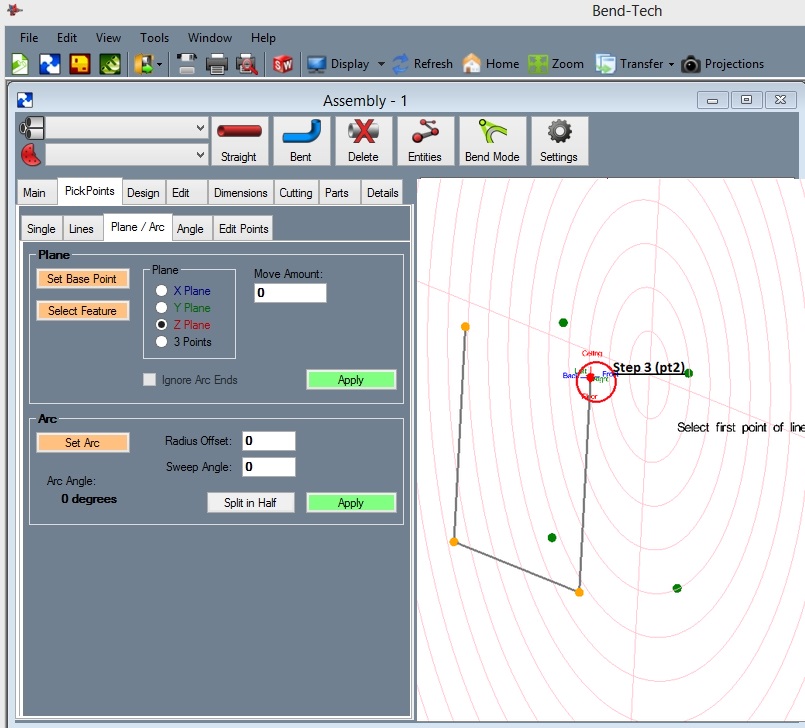This screenshot has width=805, height=728.
Task: Click Apply in the Arc group
Action: [351, 503]
